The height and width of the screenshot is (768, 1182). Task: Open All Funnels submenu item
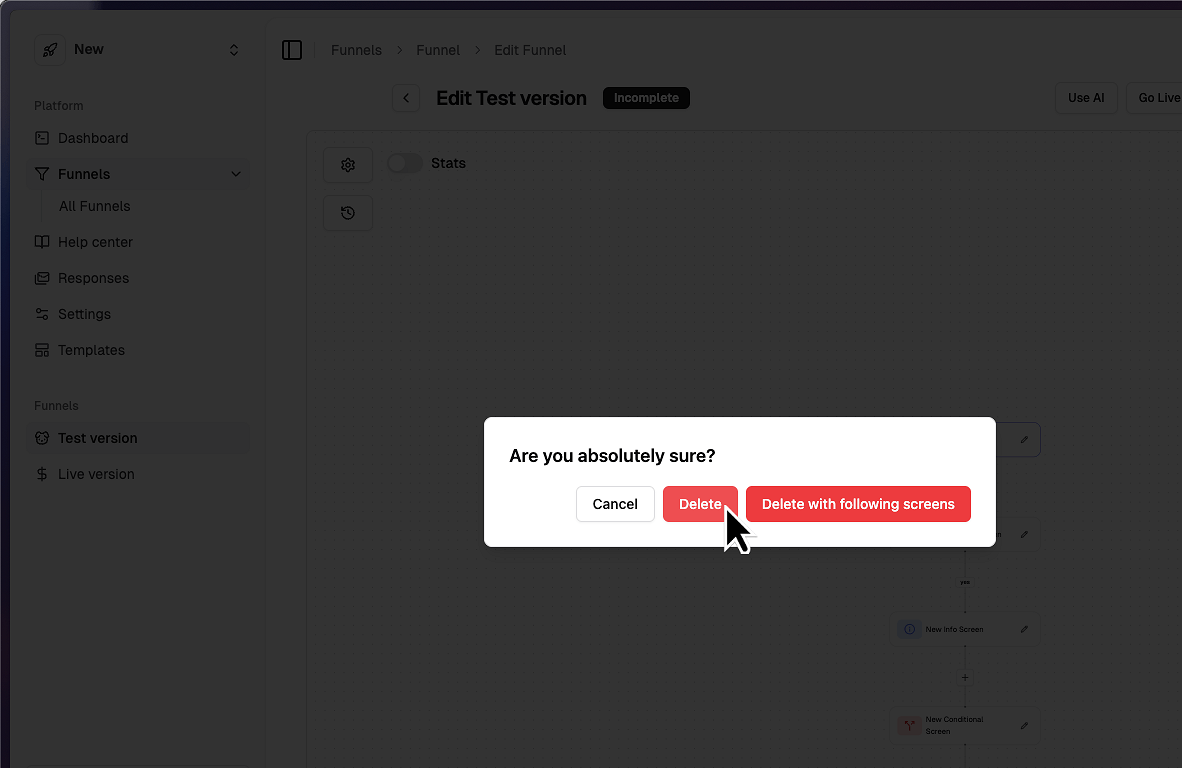point(94,207)
